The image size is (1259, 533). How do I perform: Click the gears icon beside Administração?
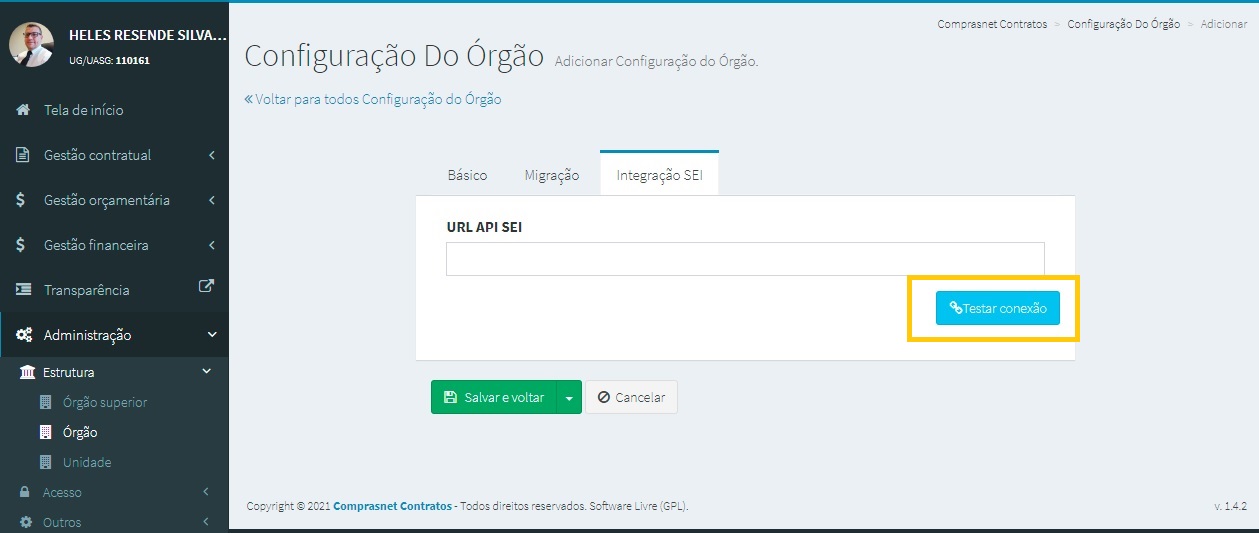tap(24, 335)
